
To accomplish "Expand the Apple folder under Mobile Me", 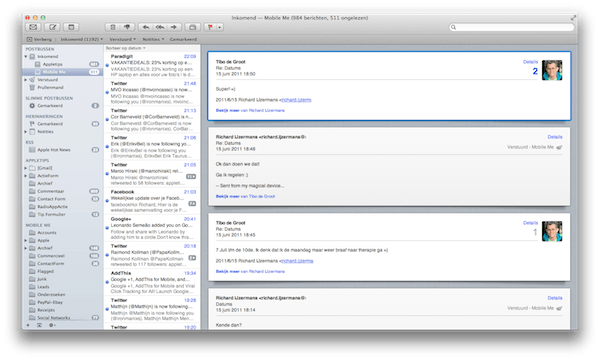I will pos(26,241).
